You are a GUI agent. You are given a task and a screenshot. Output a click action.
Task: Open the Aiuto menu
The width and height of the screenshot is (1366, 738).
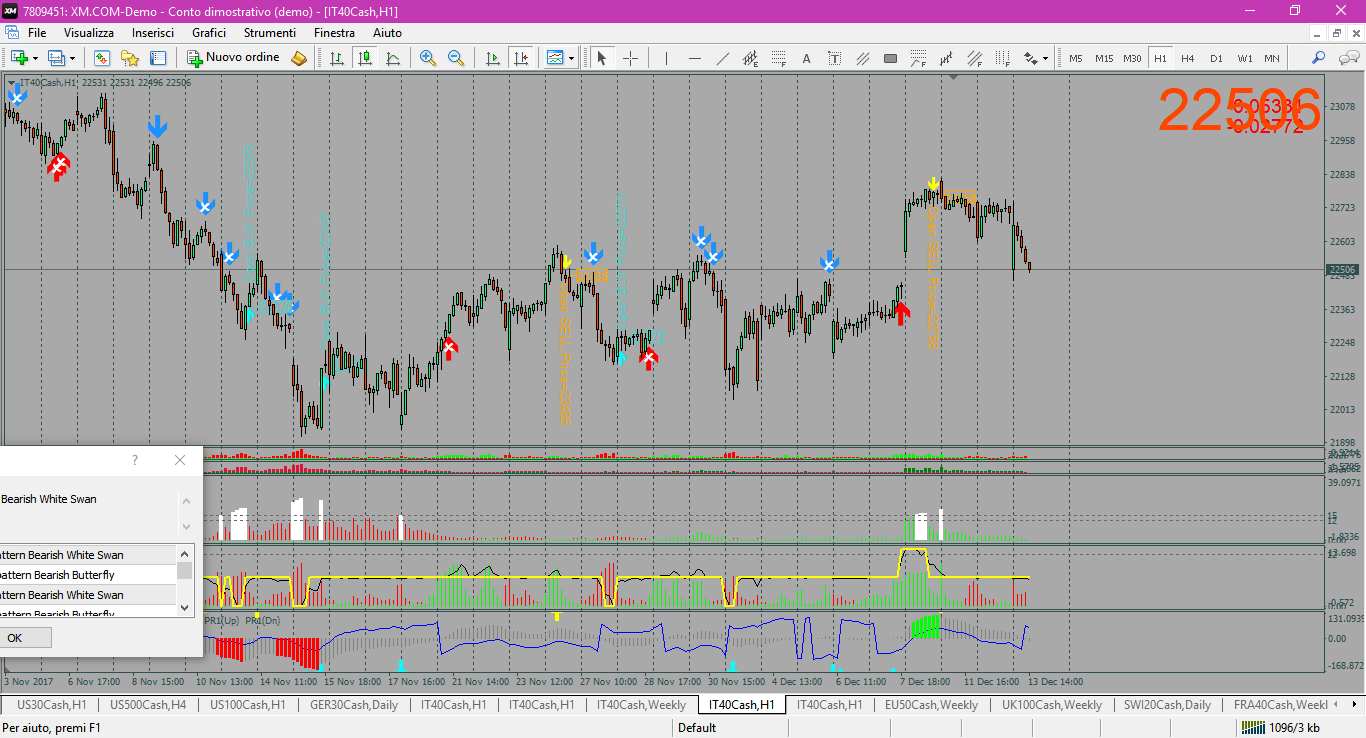[388, 33]
